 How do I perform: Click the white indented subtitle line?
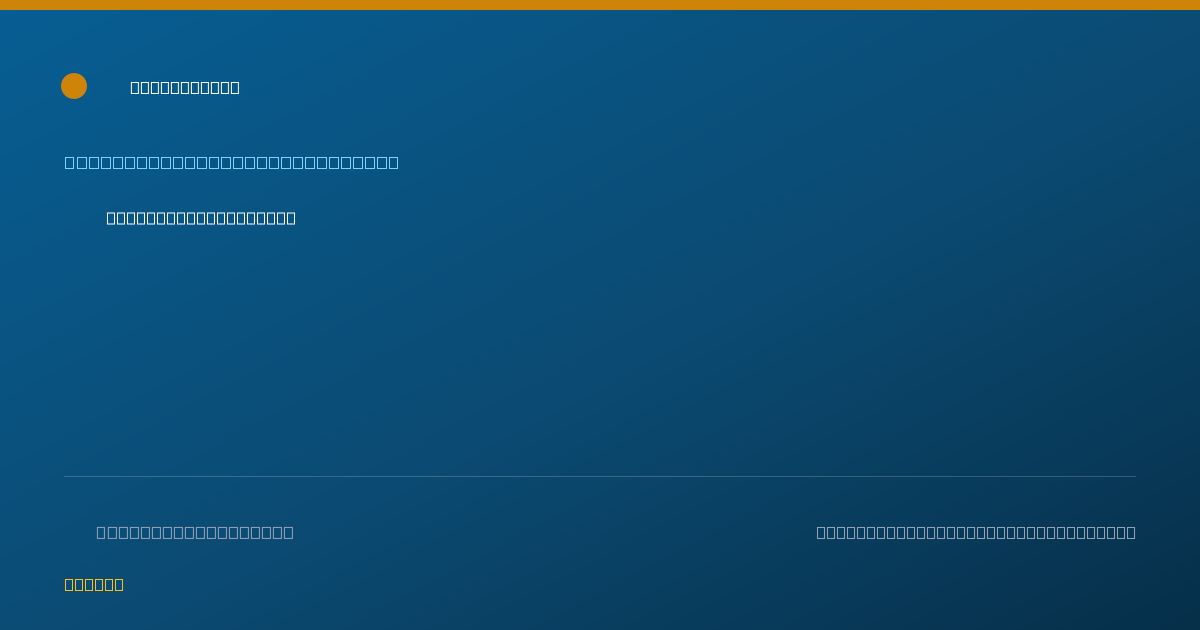pos(201,218)
